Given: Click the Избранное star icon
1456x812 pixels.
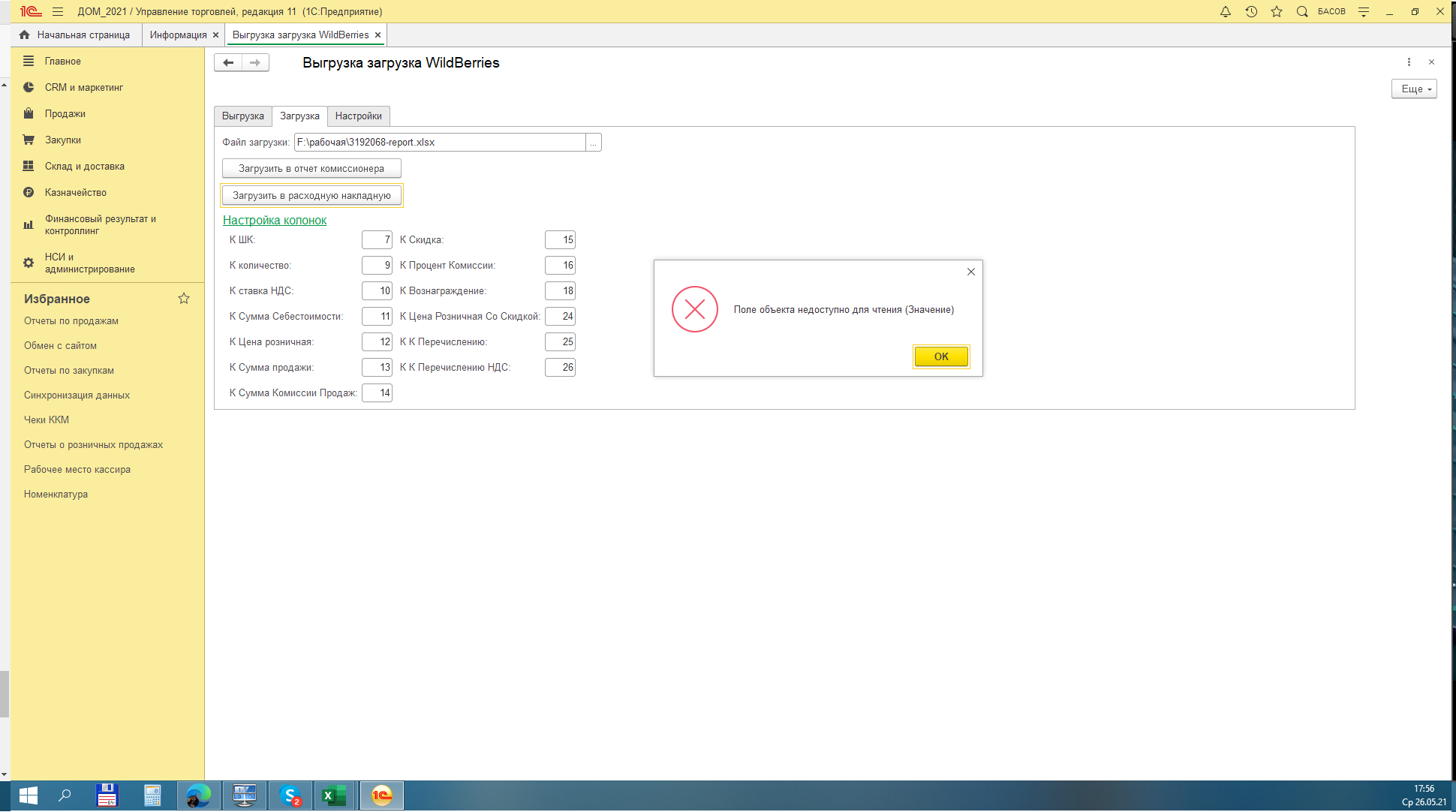Looking at the screenshot, I should coord(184,299).
